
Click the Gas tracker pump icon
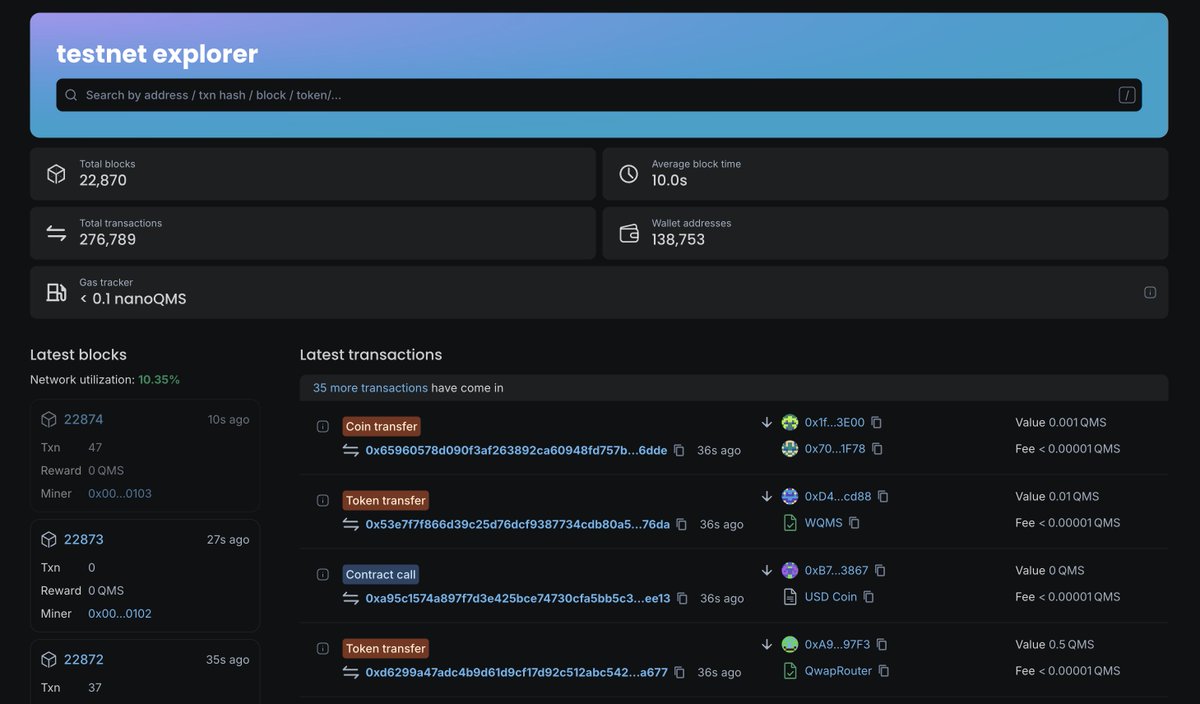56,292
